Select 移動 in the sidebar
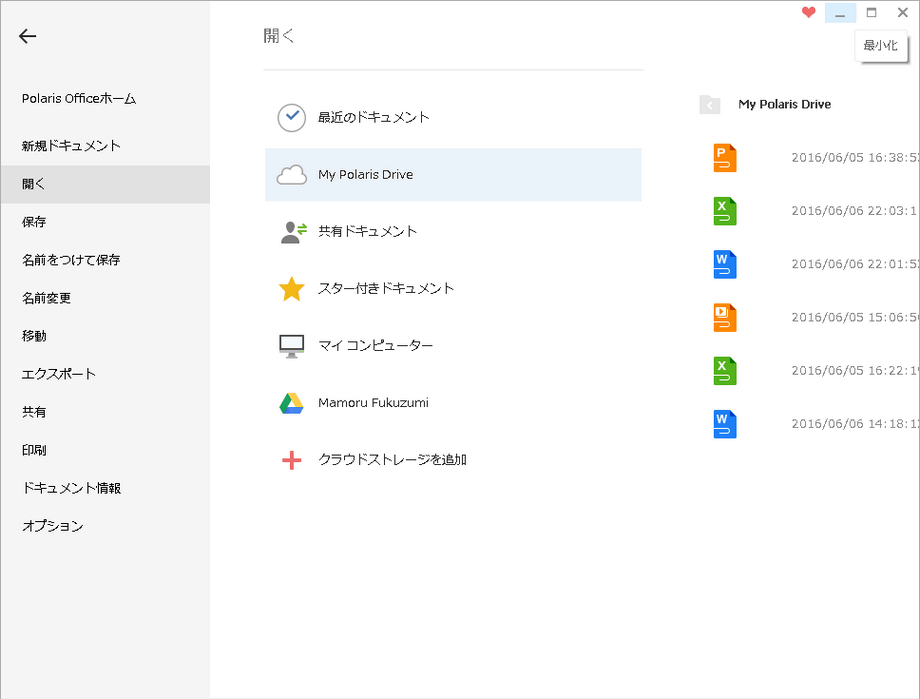 [106, 336]
